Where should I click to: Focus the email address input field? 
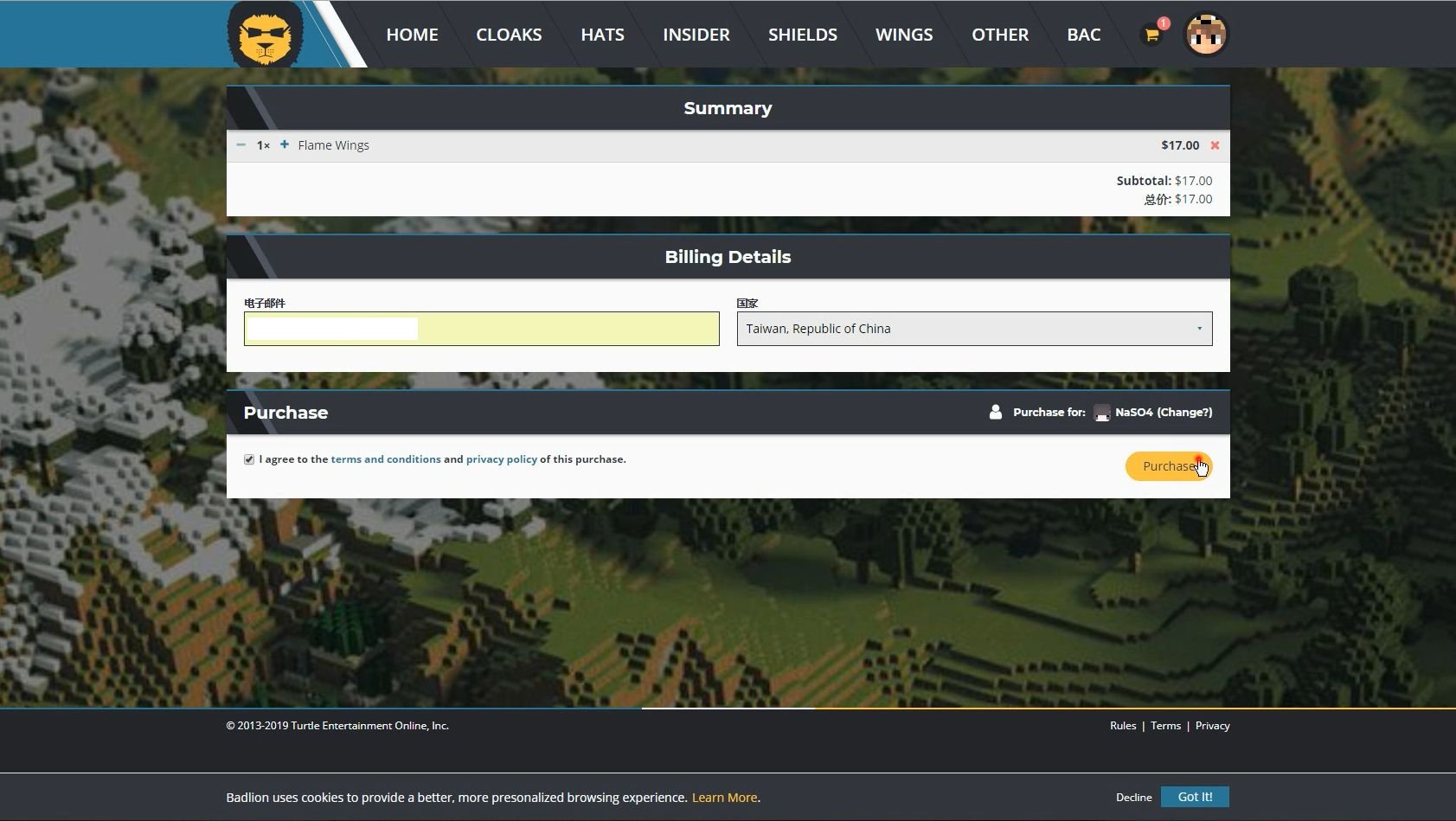pos(481,329)
